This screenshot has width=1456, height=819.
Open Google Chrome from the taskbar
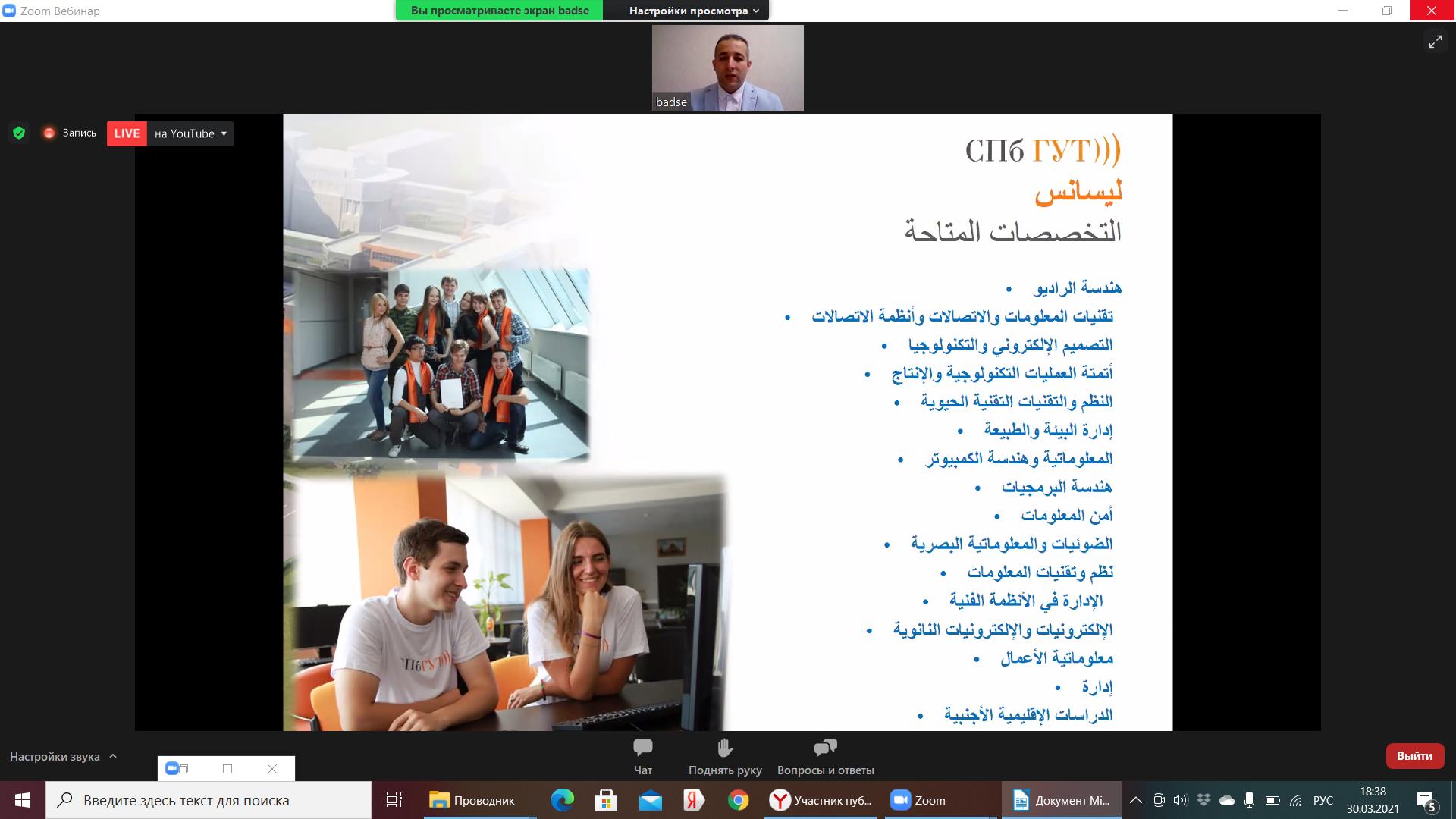[x=738, y=800]
